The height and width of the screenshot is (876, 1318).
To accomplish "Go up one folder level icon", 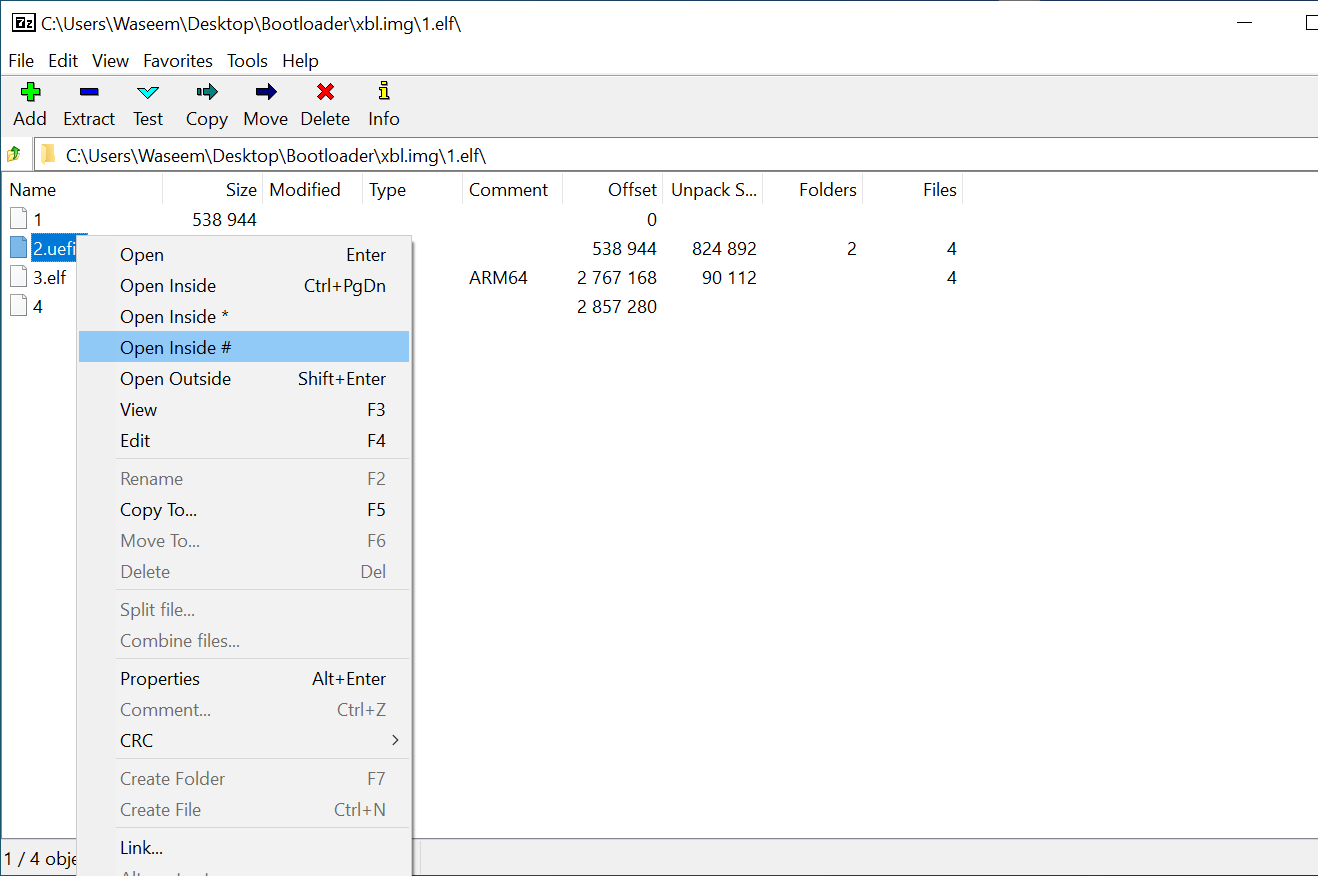I will (x=14, y=154).
